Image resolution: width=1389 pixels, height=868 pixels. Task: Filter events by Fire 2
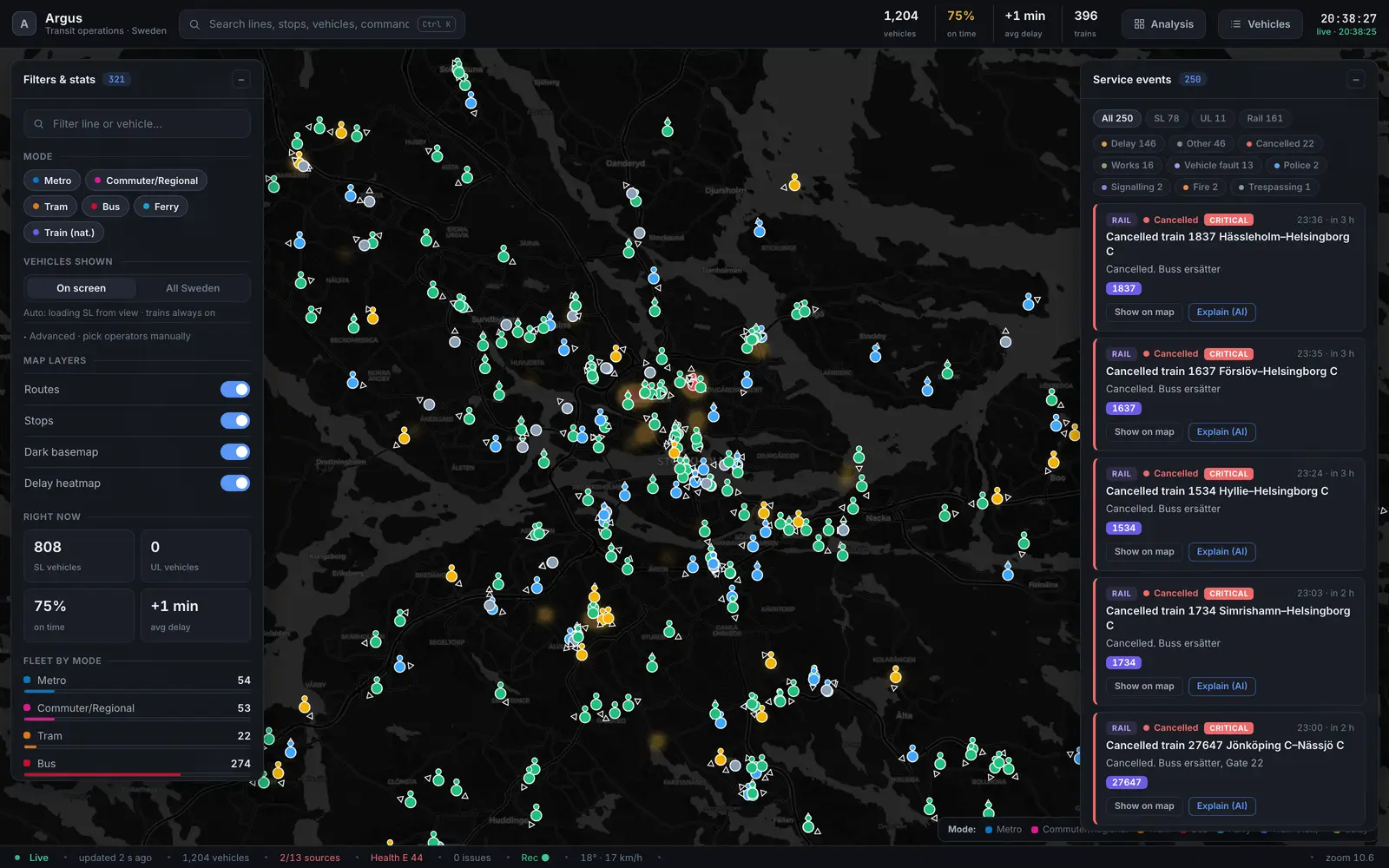click(1200, 187)
